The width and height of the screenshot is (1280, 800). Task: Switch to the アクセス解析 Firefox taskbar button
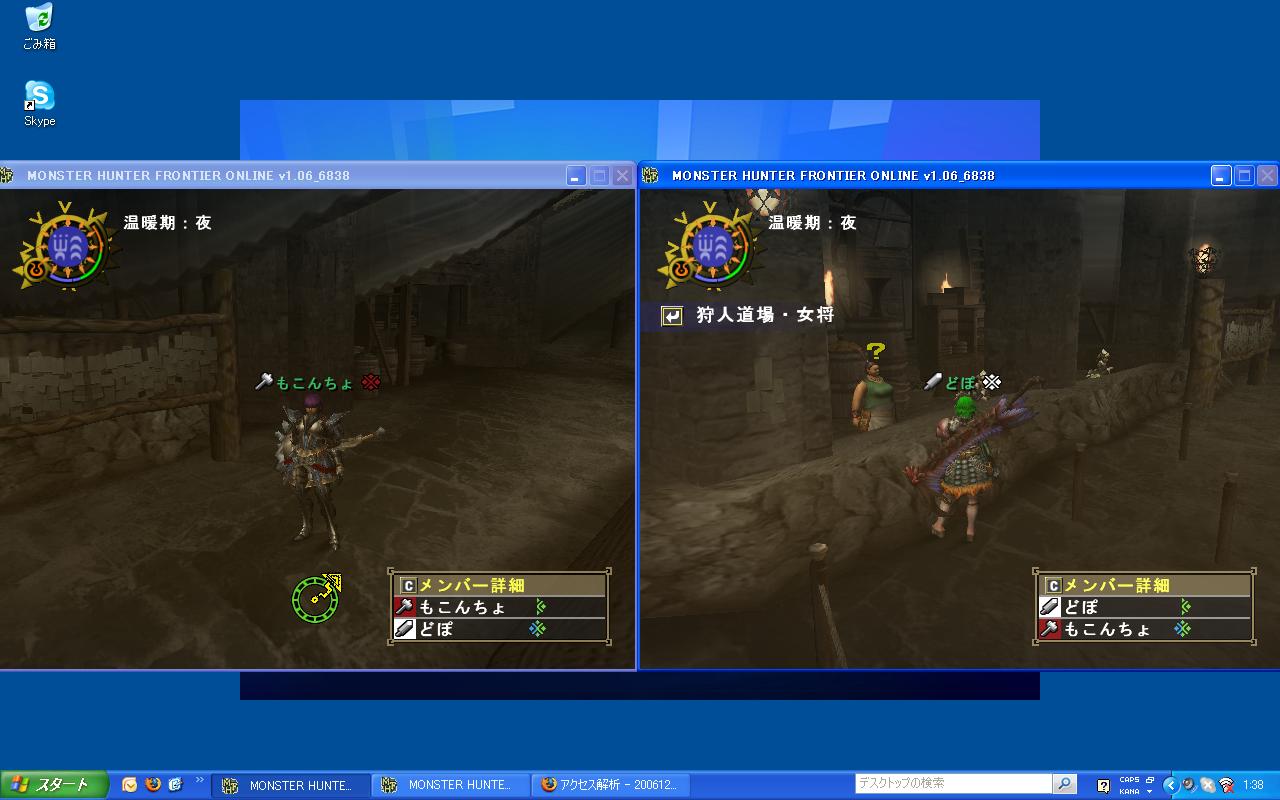[x=610, y=785]
